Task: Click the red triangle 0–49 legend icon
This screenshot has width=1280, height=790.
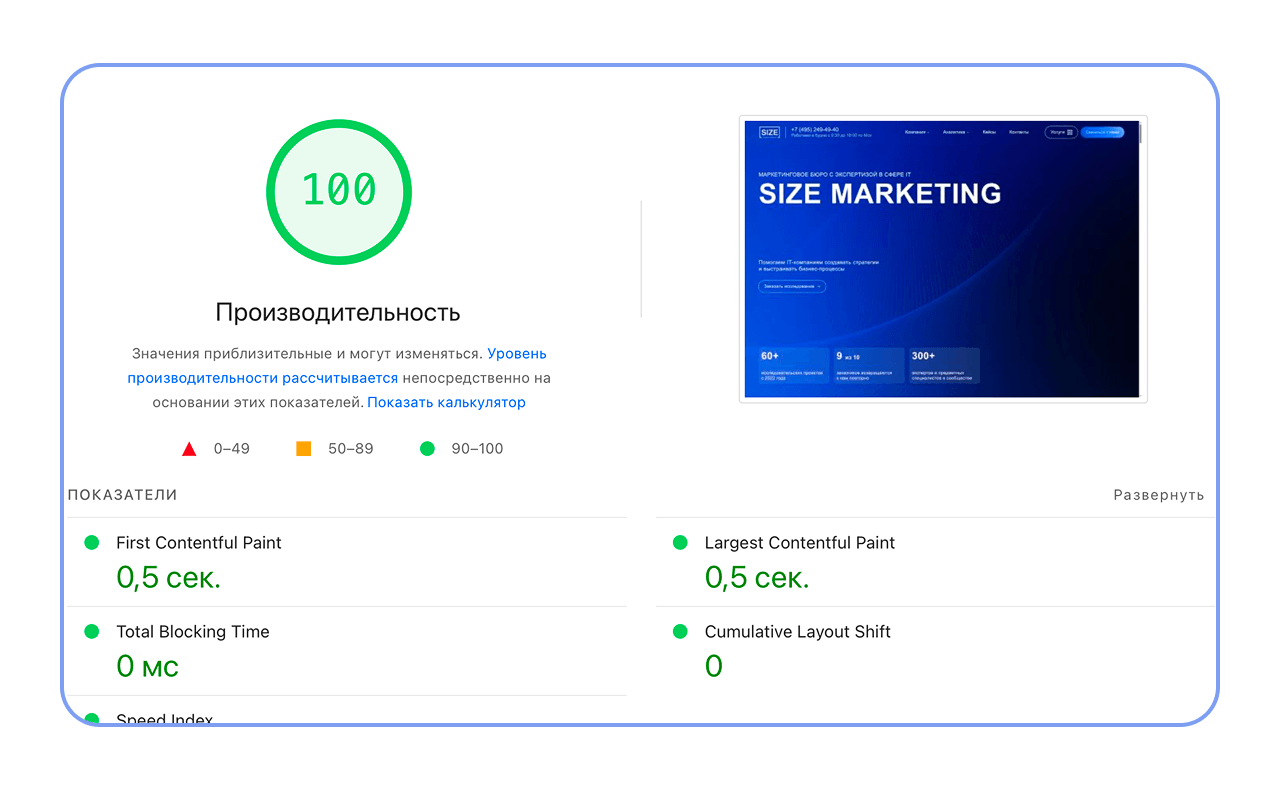Action: [x=189, y=449]
